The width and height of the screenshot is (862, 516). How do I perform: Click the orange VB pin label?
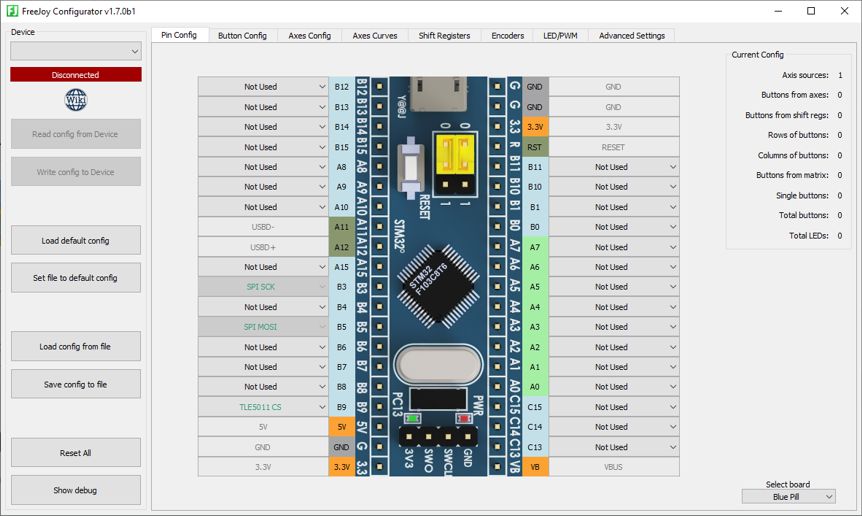(535, 467)
